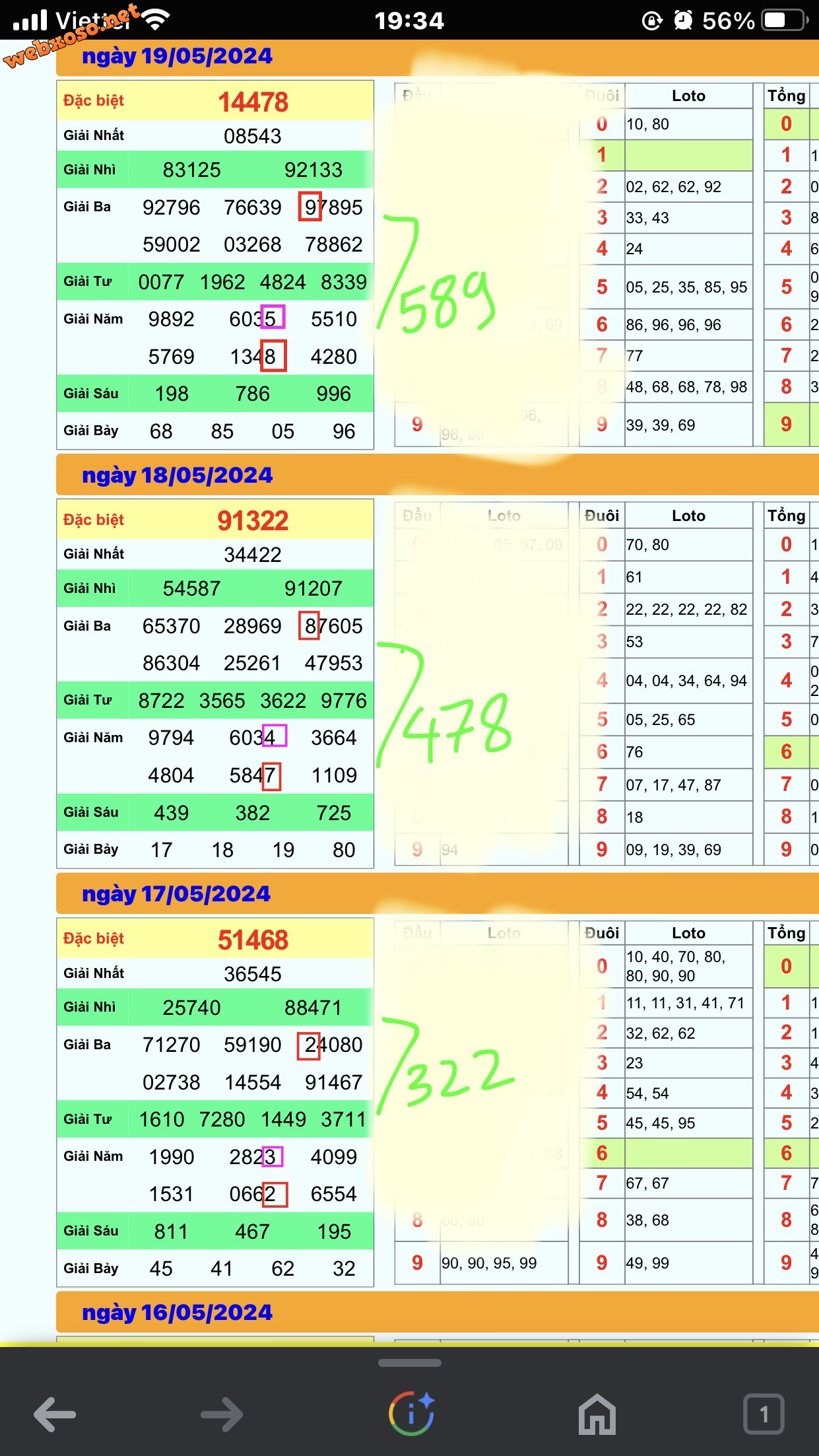Viewport: 819px width, 1456px height.
Task: Select sixth prize number 467
Action: click(253, 1231)
